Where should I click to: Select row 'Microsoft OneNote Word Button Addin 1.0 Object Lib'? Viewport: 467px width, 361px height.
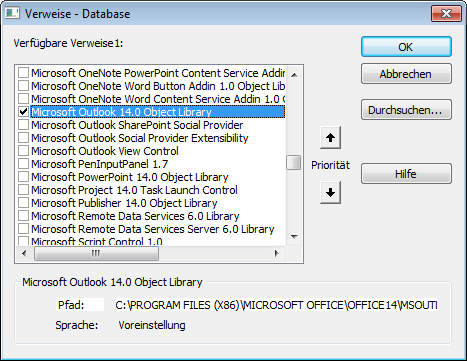pos(158,86)
